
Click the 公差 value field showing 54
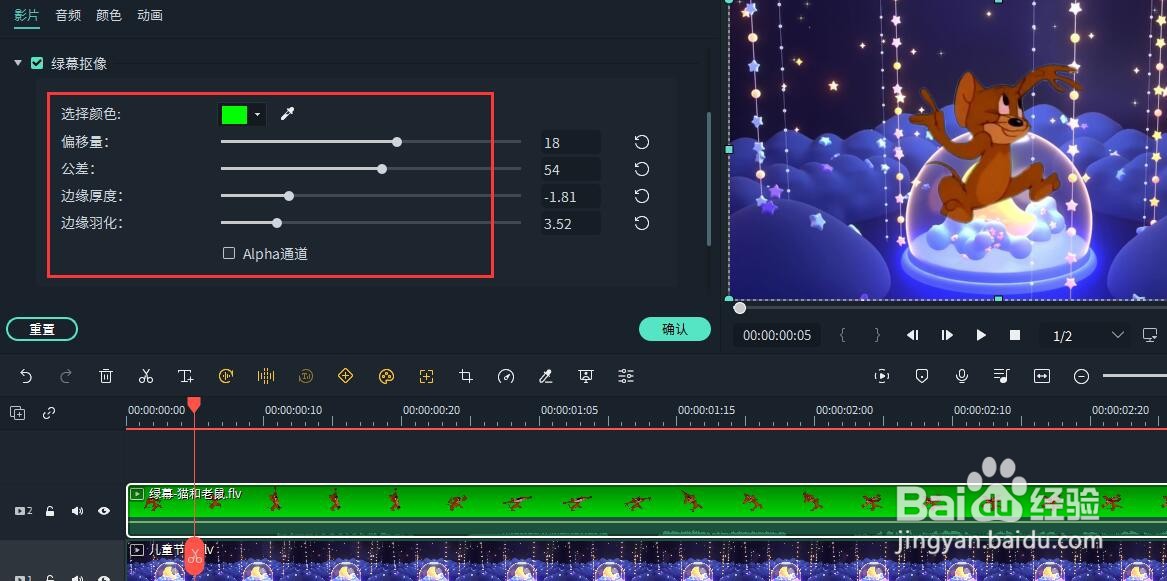pyautogui.click(x=570, y=170)
